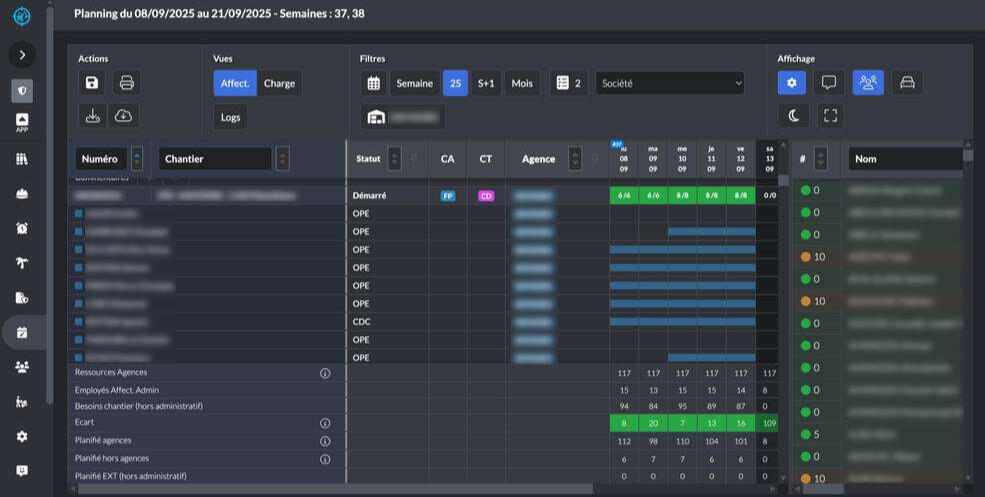Select the S+1 week filter
The image size is (985, 497).
[486, 83]
